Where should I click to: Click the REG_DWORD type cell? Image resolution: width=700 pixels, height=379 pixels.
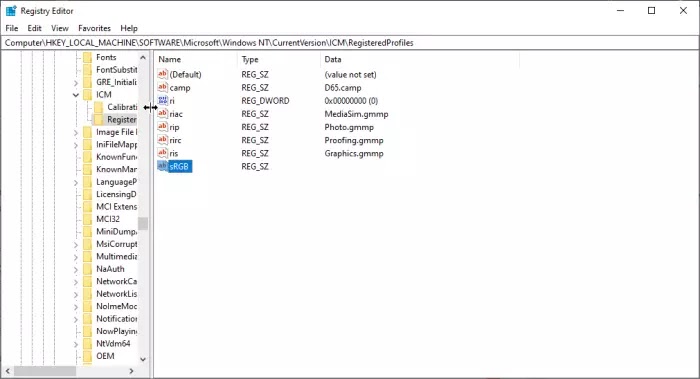(265, 101)
